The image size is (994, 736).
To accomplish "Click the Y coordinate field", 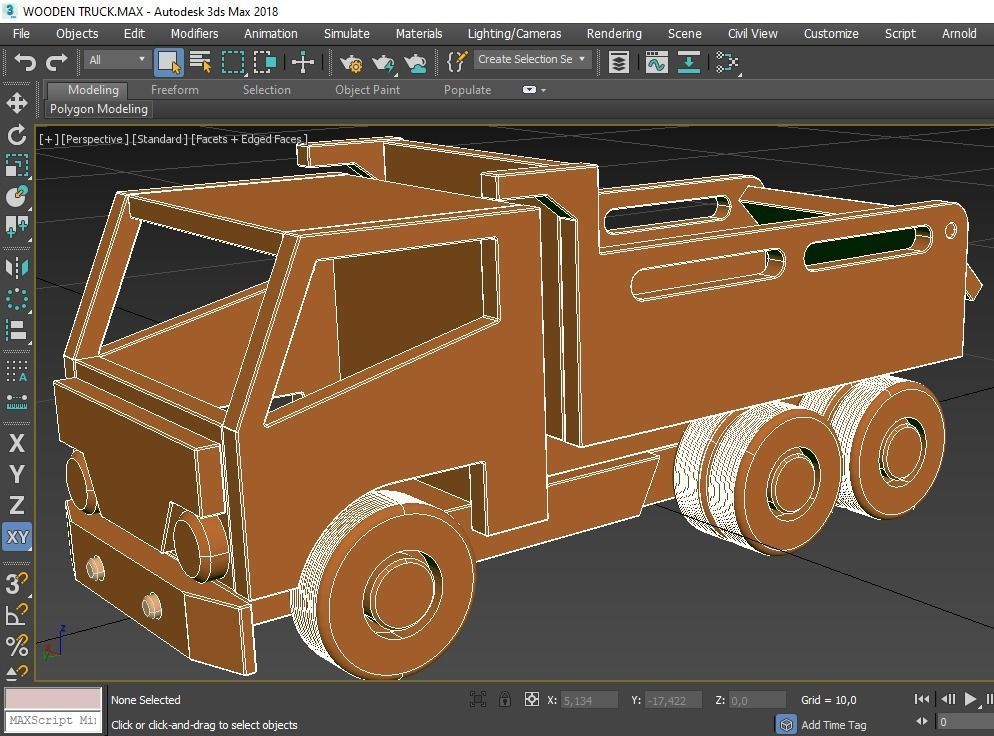I will [673, 700].
